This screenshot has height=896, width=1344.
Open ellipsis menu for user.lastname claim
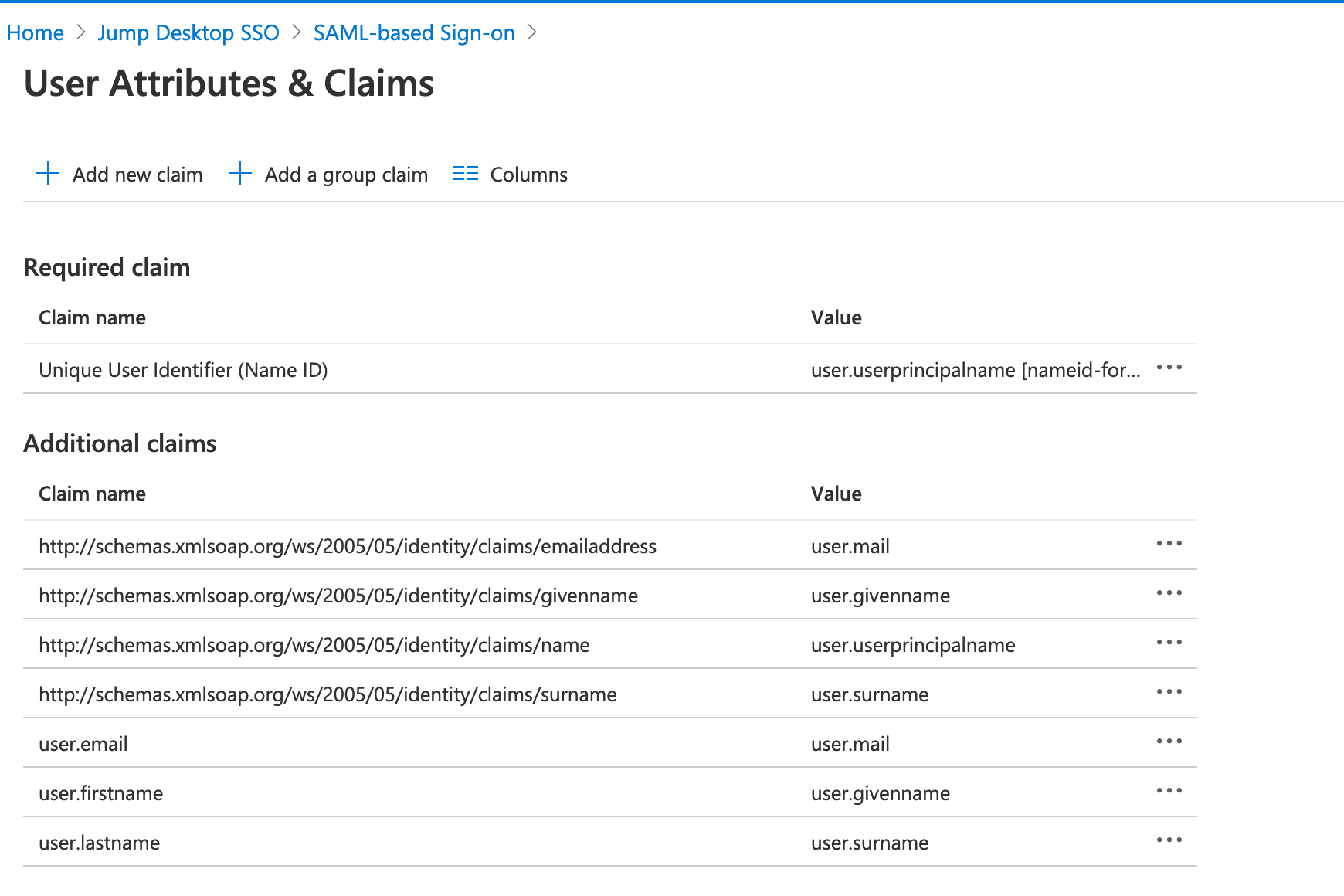[1169, 840]
